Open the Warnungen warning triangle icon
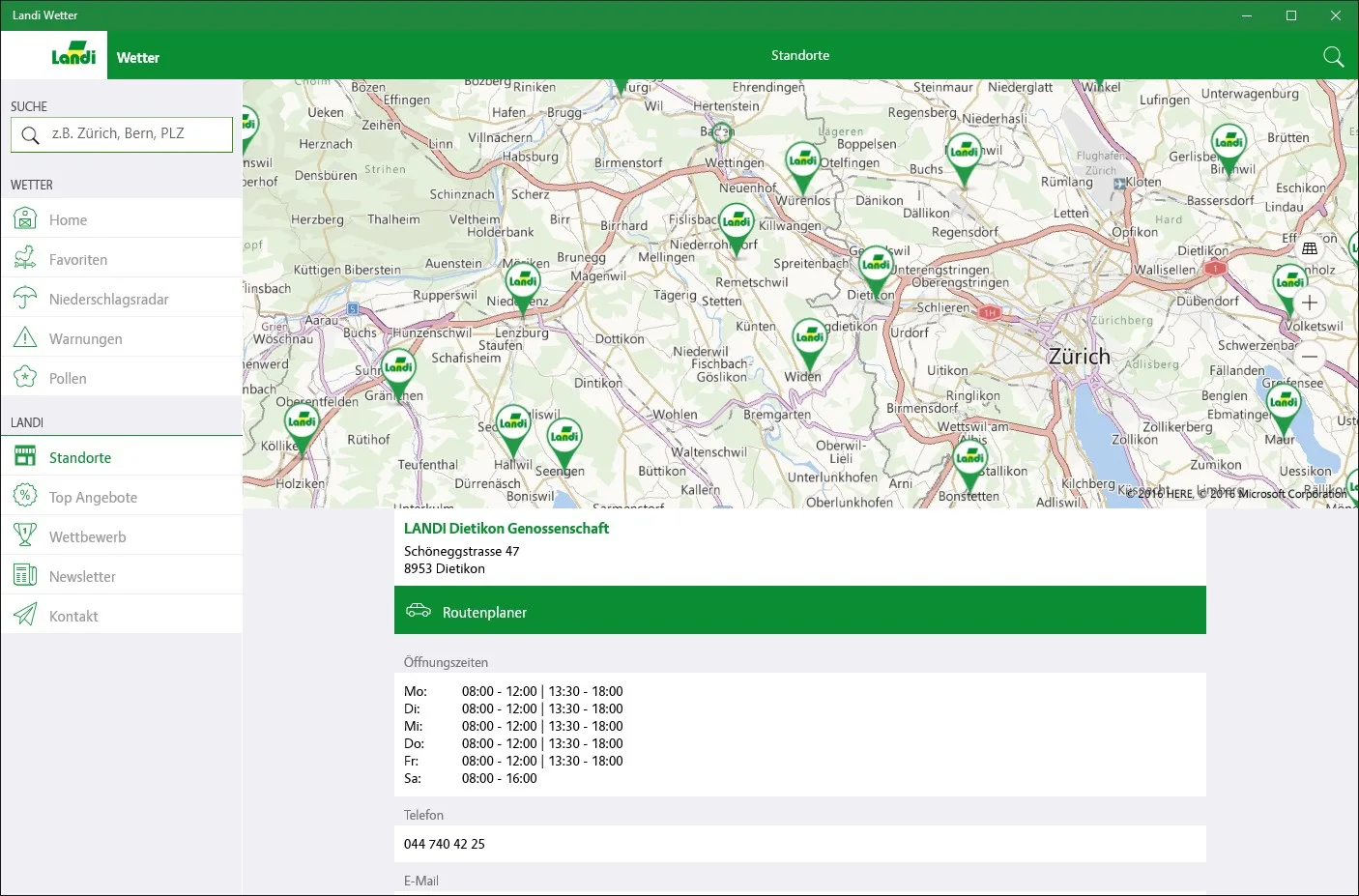 (25, 338)
